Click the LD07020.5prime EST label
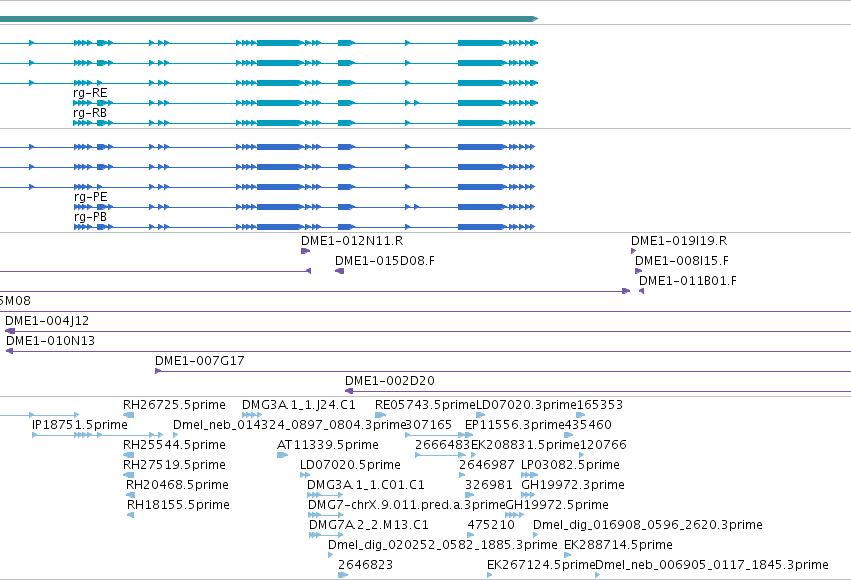This screenshot has width=851, height=580. pos(350,465)
